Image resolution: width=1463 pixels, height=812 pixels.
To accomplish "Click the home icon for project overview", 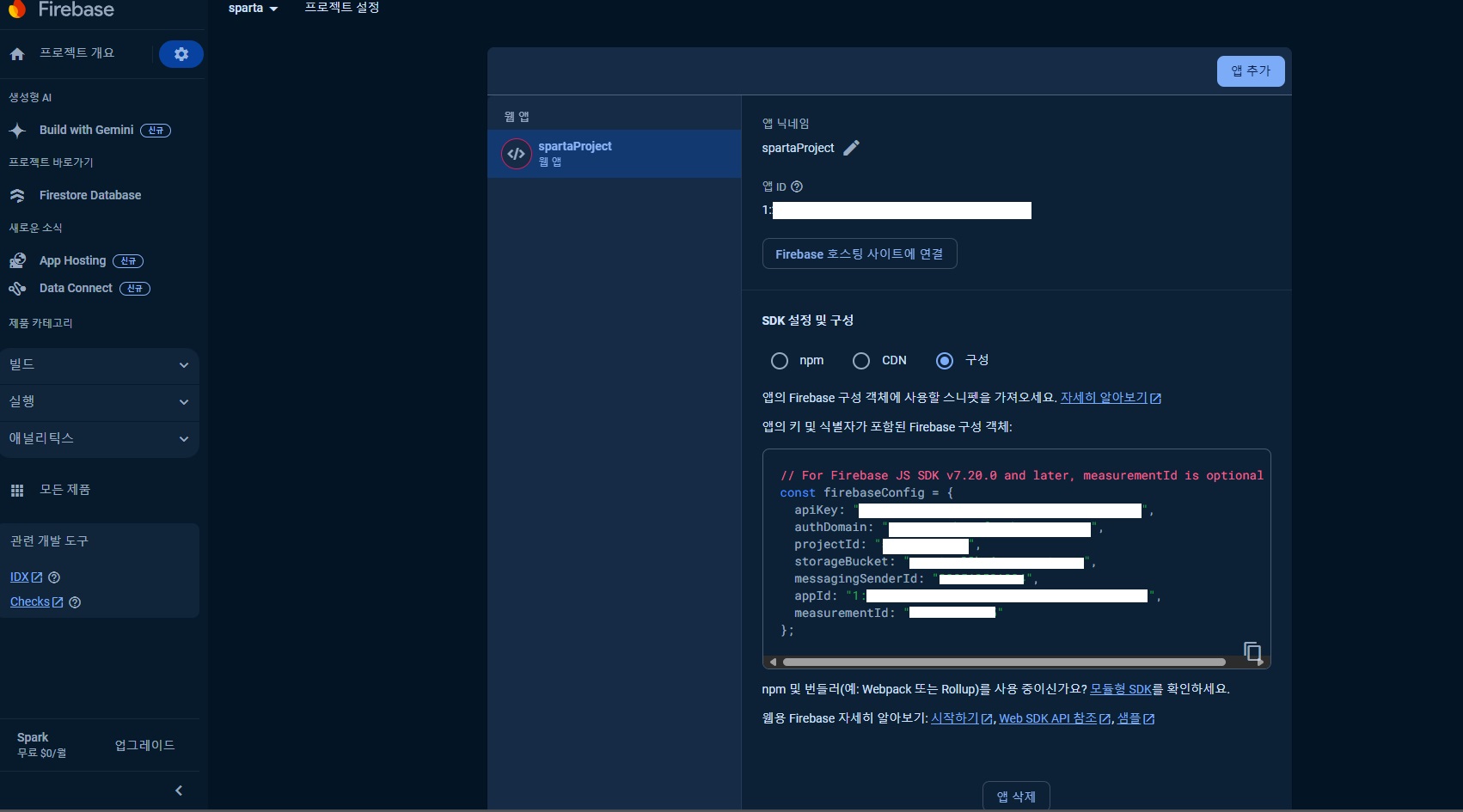I will [17, 54].
